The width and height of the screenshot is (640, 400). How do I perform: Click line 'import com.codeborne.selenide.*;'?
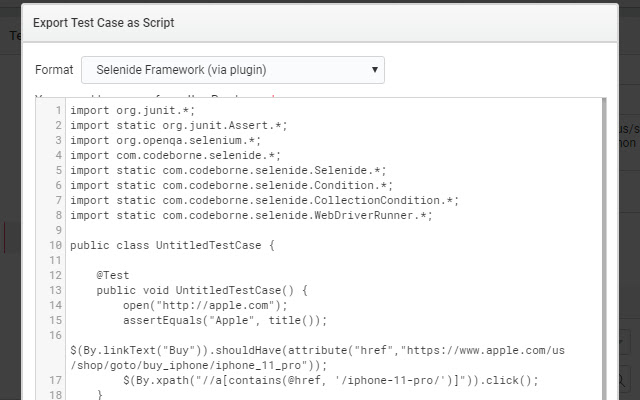pyautogui.click(x=176, y=156)
